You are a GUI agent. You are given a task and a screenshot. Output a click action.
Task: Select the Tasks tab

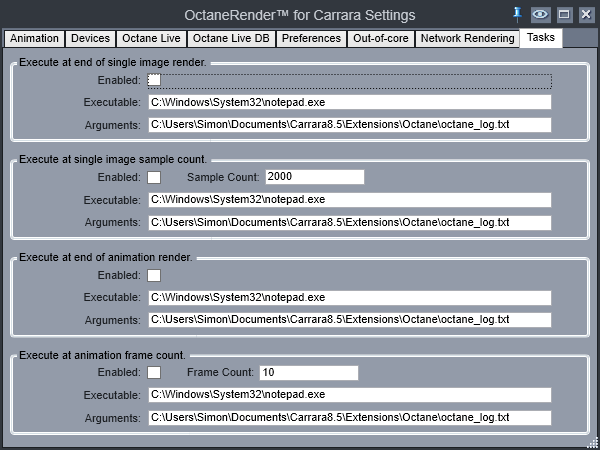pyautogui.click(x=541, y=38)
